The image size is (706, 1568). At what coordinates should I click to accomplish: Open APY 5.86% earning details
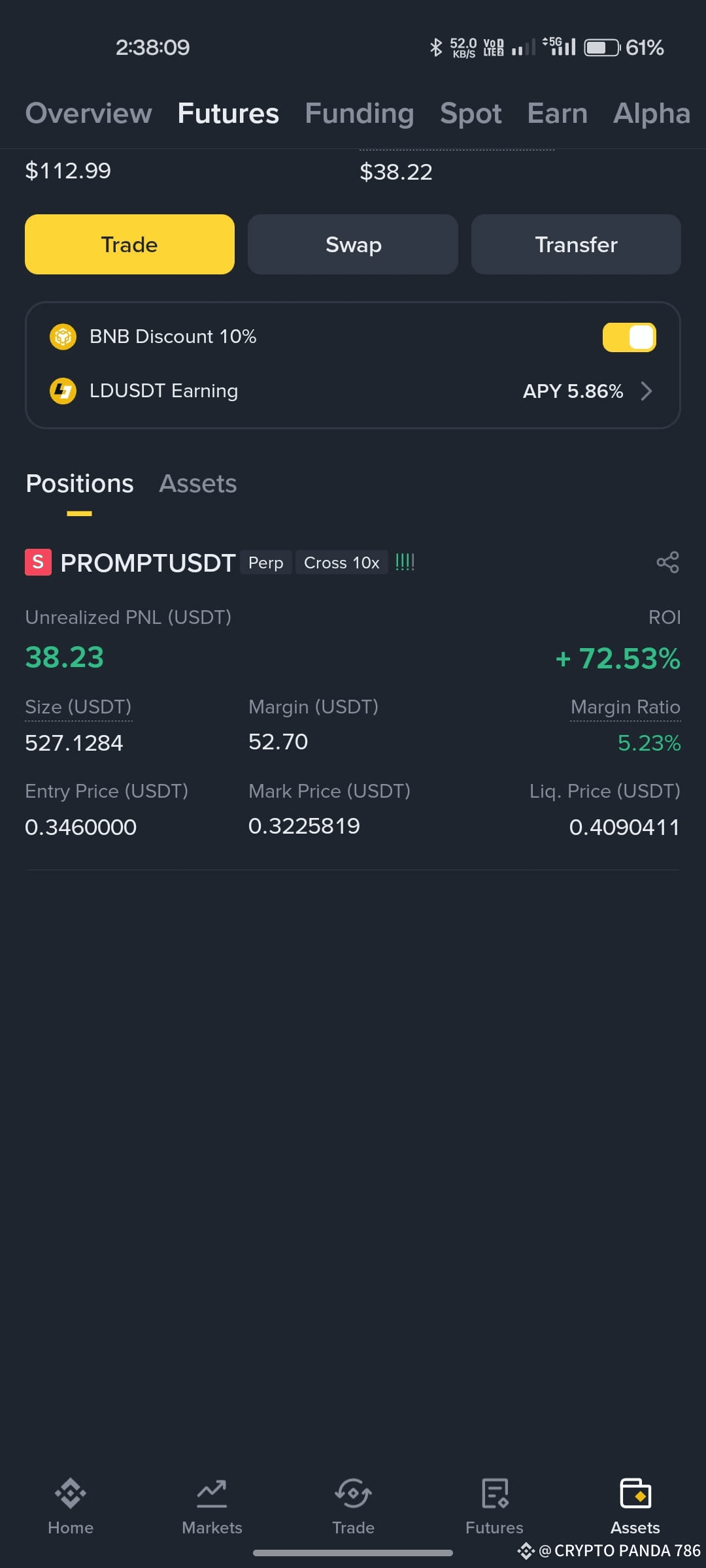pos(573,391)
